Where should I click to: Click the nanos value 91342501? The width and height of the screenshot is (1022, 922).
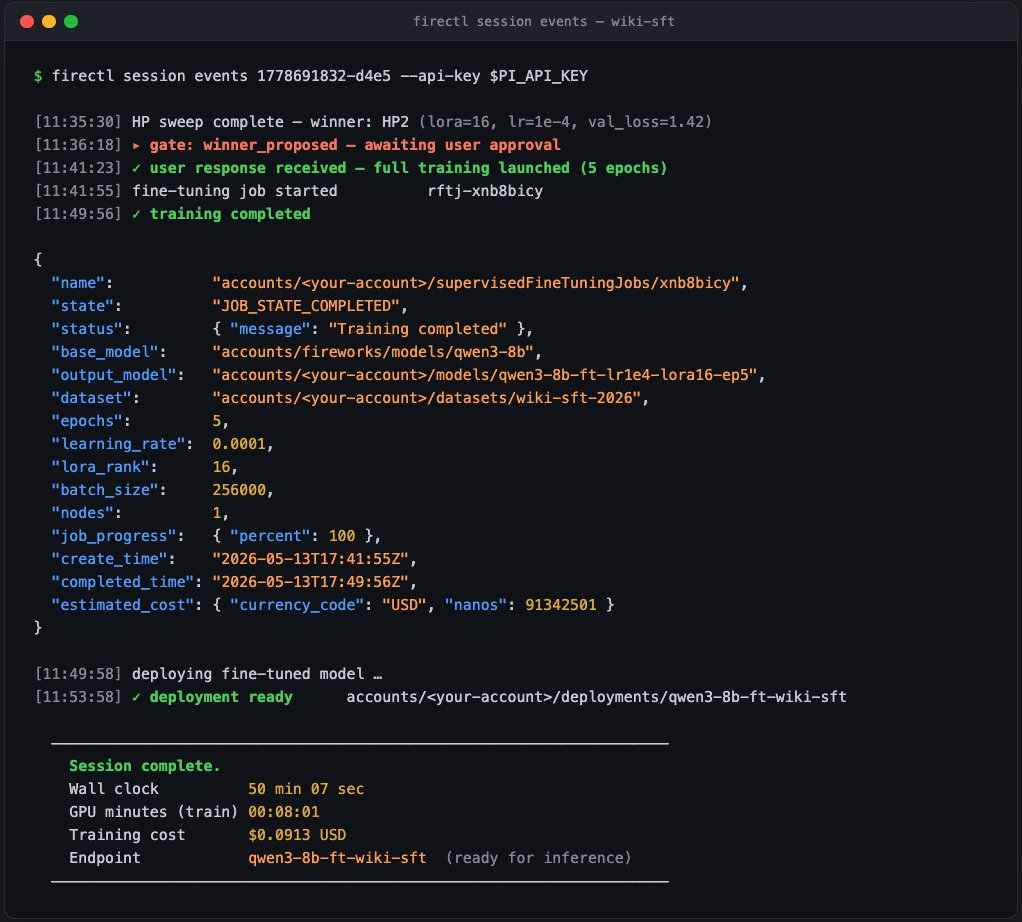click(x=561, y=605)
